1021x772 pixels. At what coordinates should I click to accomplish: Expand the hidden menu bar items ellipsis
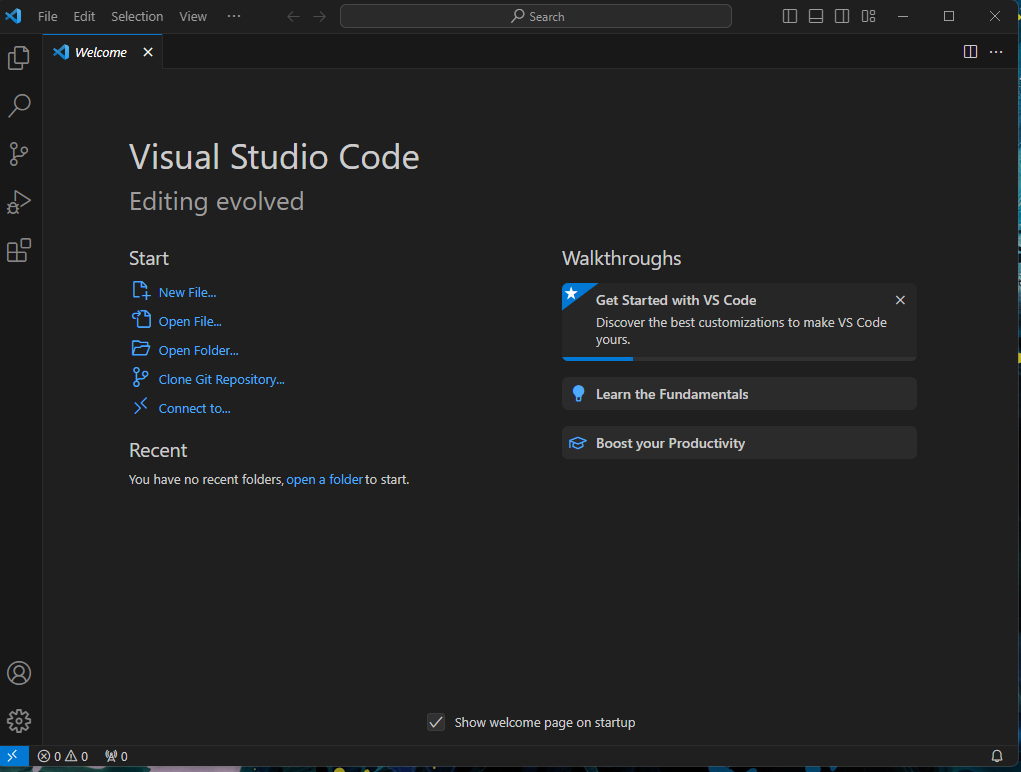[234, 16]
